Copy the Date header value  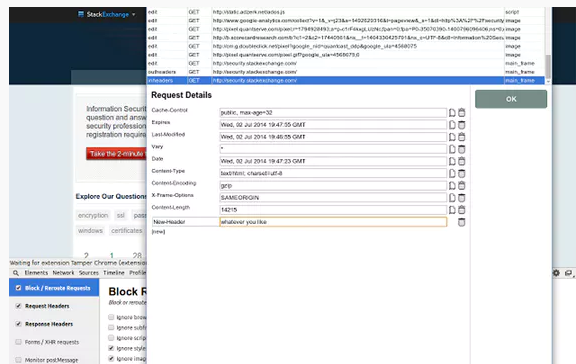452,161
